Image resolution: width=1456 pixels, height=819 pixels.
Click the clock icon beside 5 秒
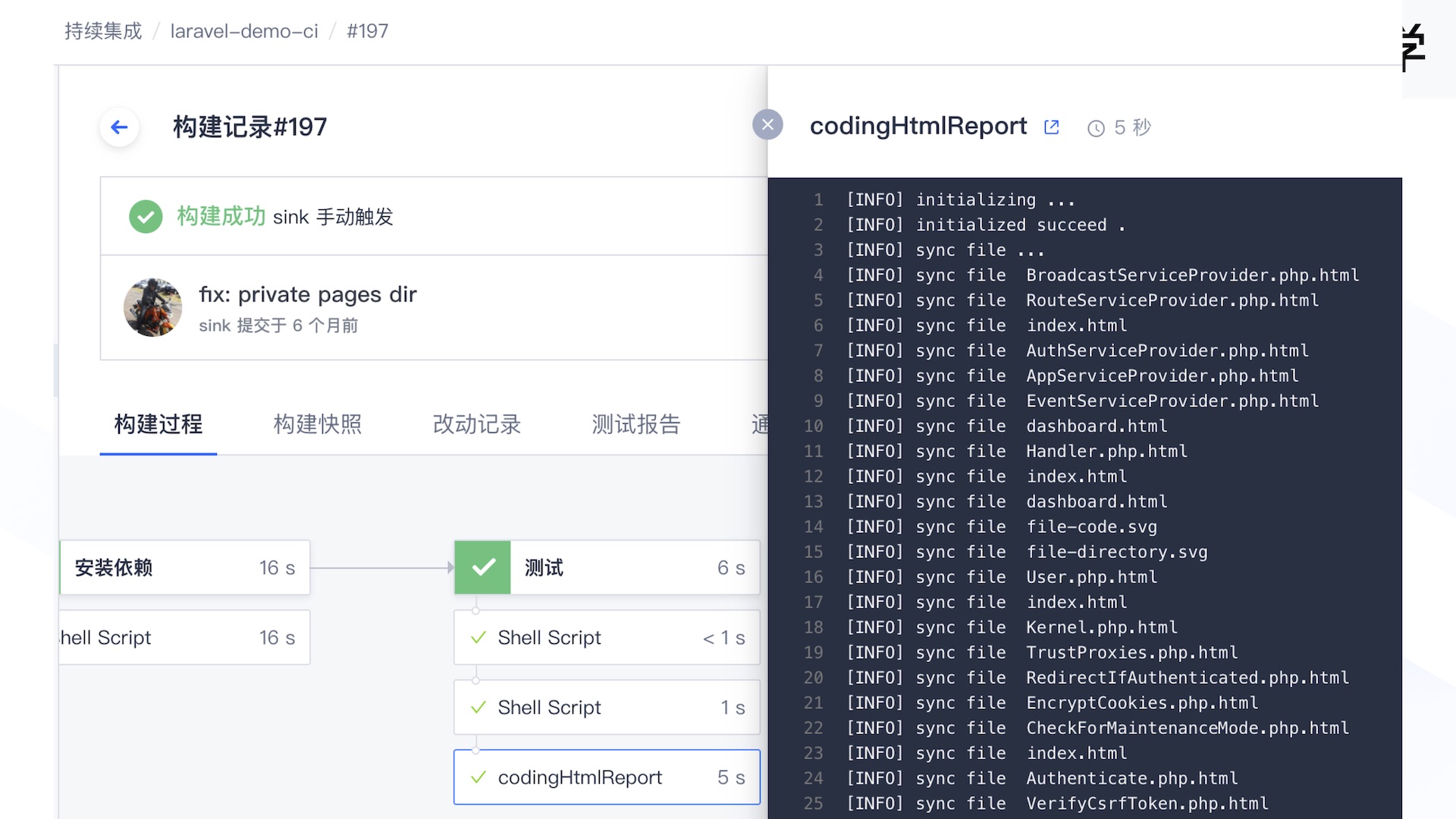[1096, 128]
